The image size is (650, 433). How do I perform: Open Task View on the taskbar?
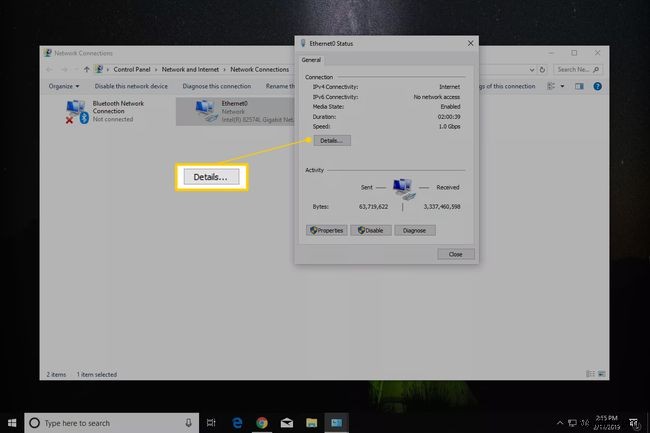tap(211, 423)
